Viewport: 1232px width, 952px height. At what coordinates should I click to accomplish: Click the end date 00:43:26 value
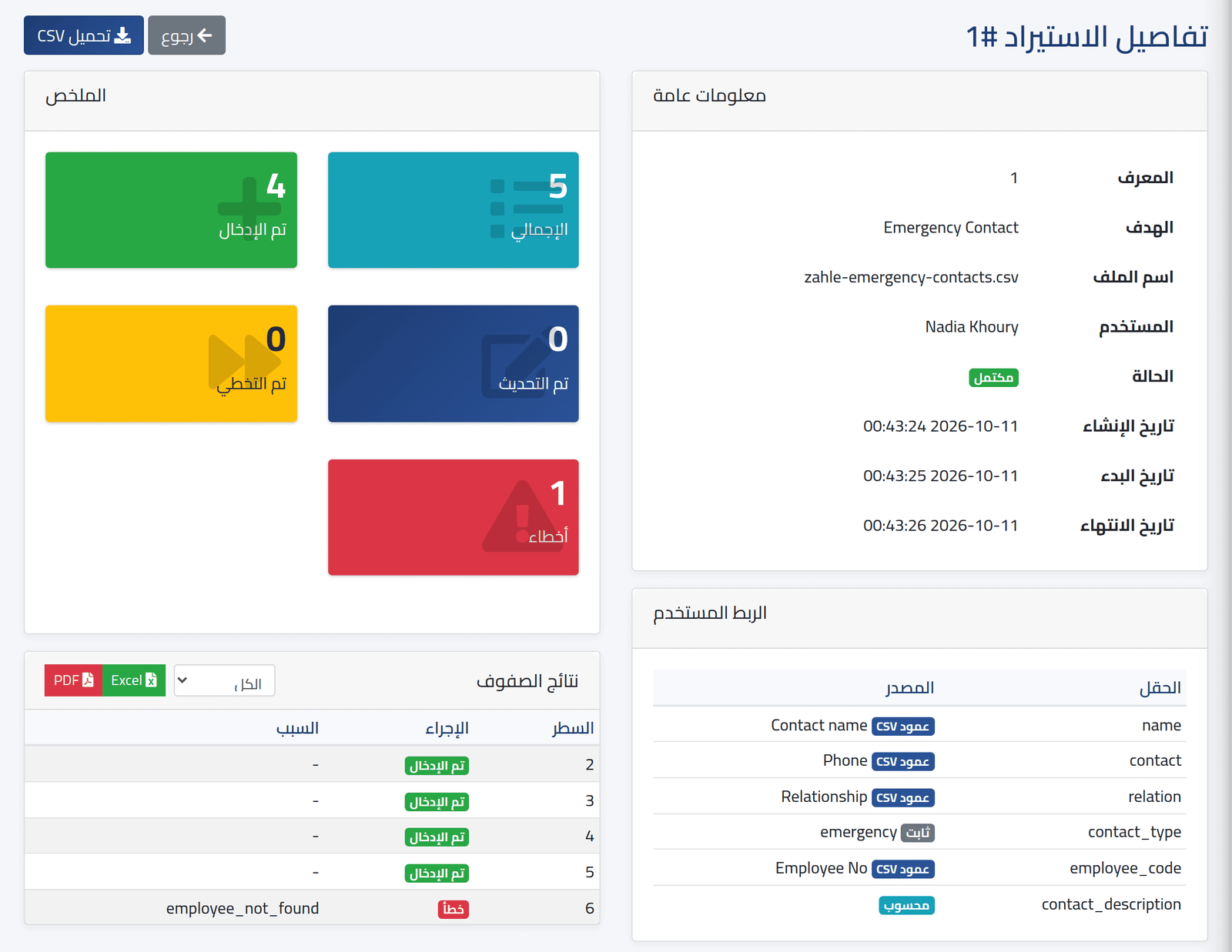(940, 526)
